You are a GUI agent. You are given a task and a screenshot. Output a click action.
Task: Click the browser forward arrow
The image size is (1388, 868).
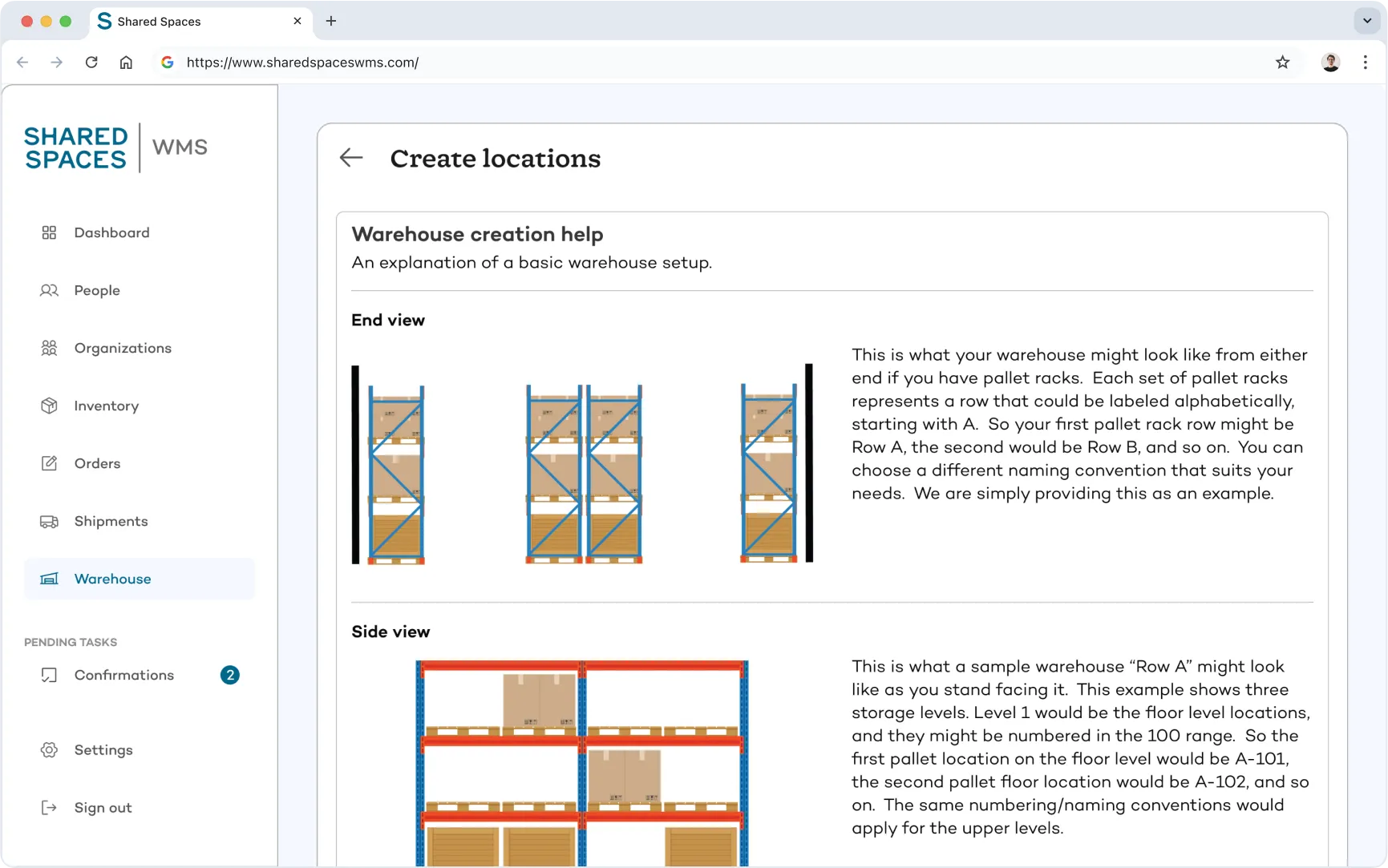56,63
